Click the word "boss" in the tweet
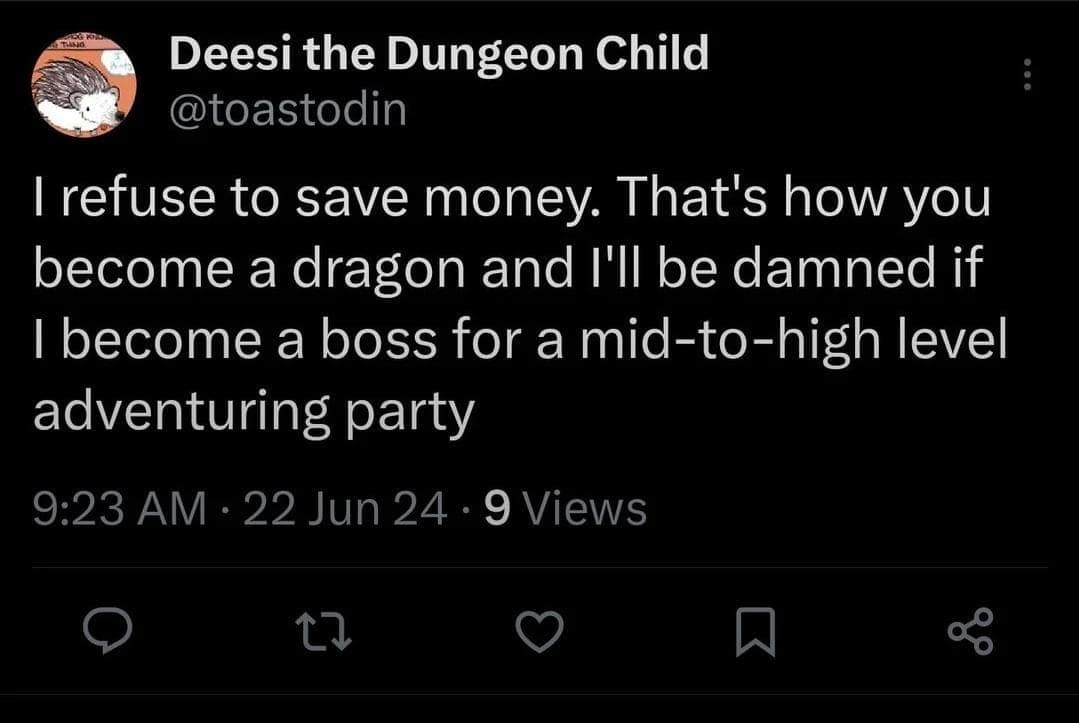1079x723 pixels. pyautogui.click(x=386, y=341)
